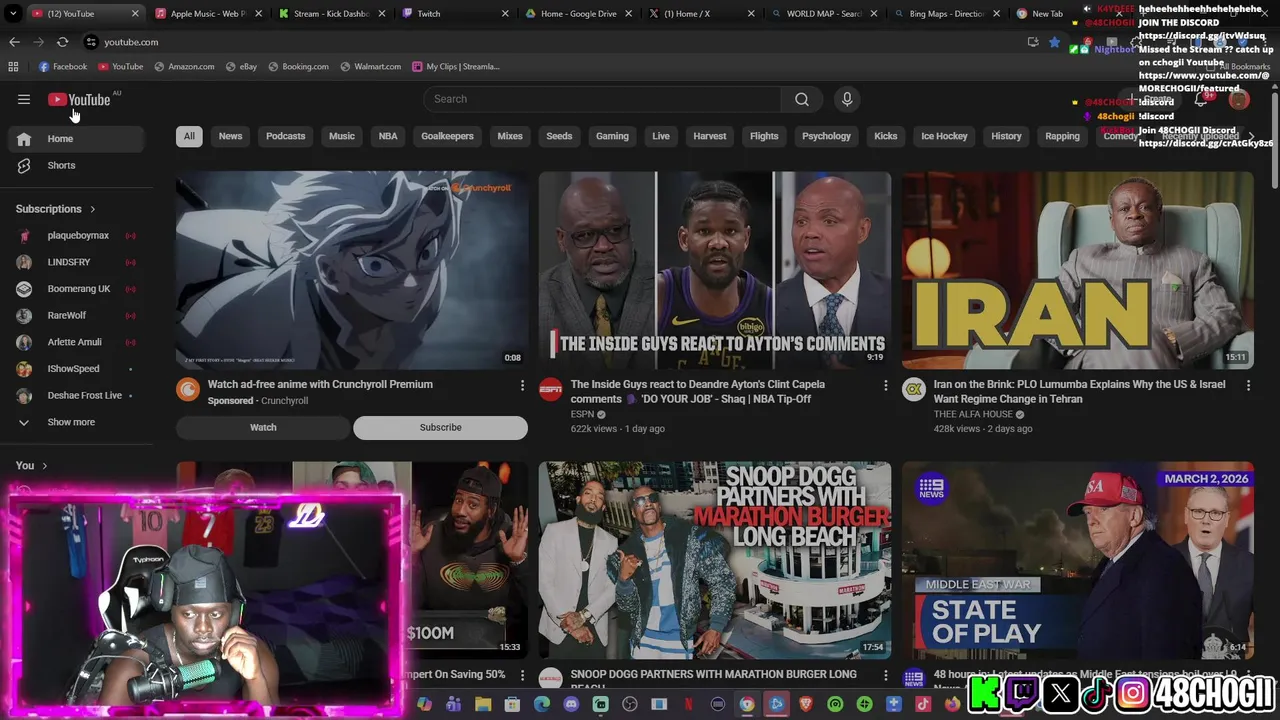
Task: Close the Twitch browser tab
Action: (505, 14)
